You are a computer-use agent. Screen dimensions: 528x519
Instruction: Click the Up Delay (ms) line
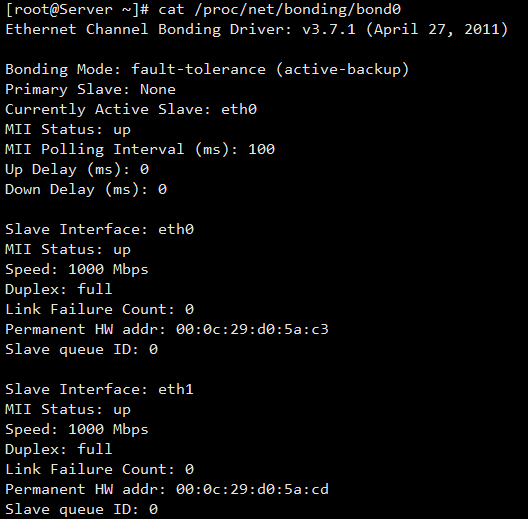[77, 169]
